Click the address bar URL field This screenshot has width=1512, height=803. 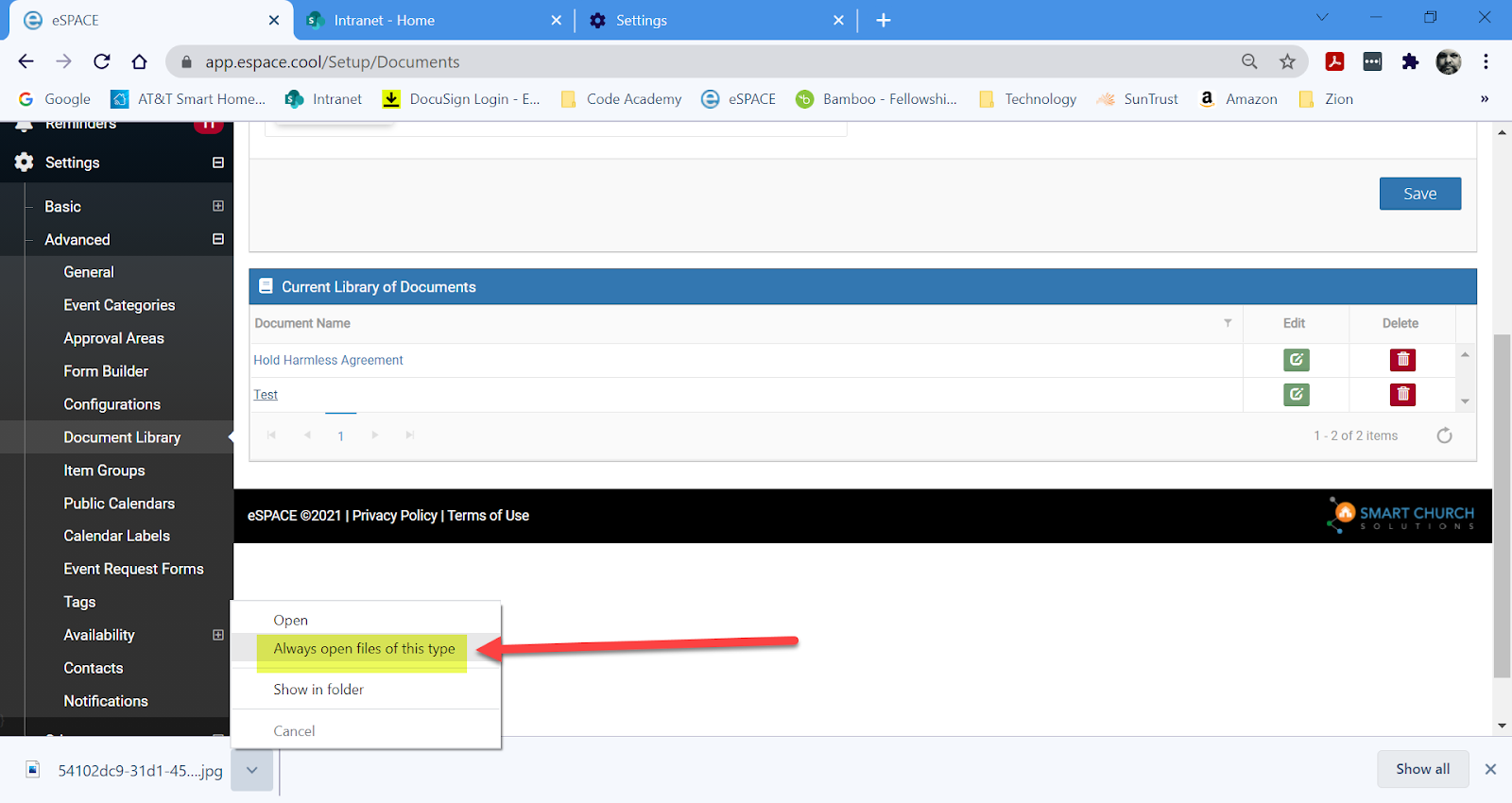click(661, 61)
